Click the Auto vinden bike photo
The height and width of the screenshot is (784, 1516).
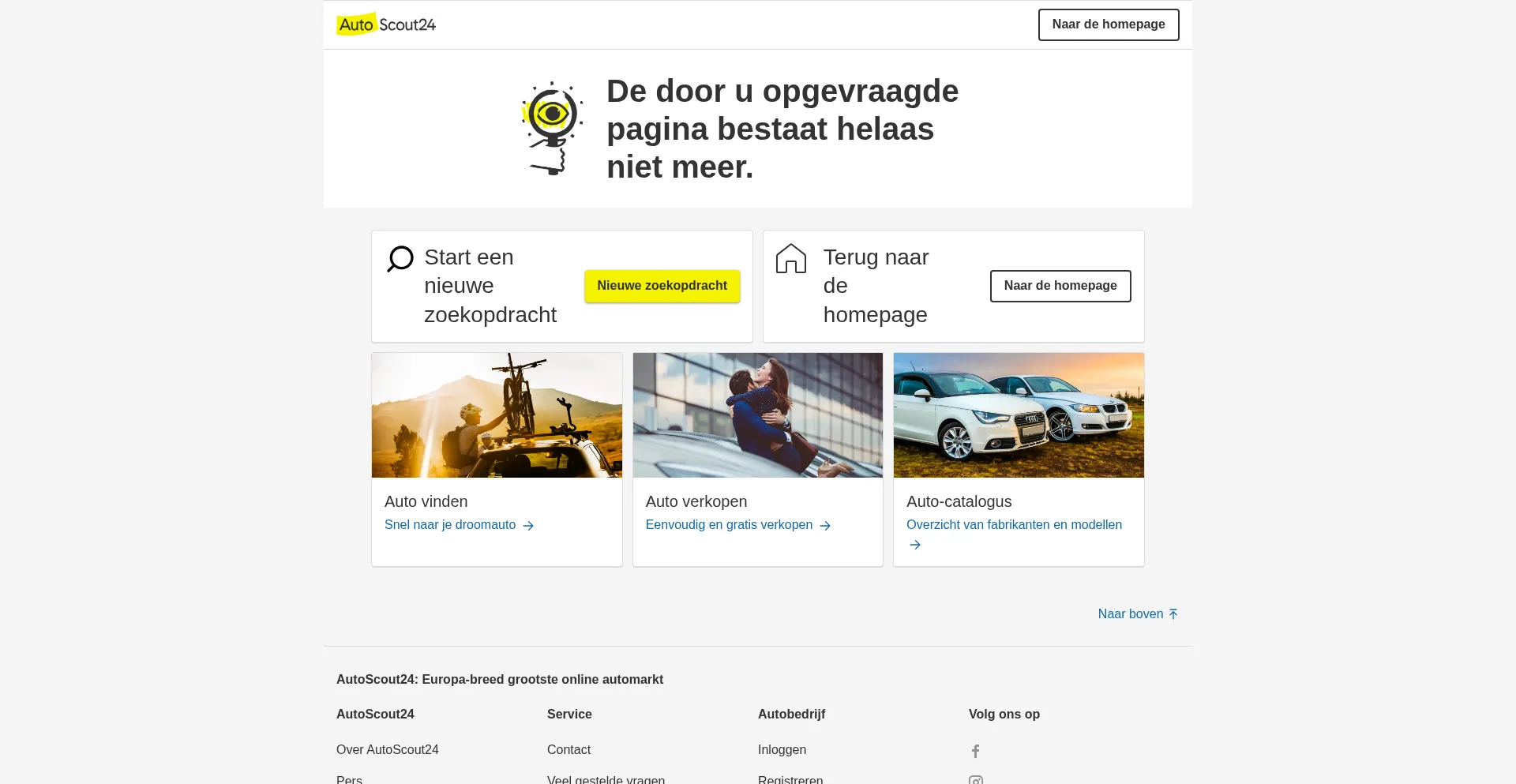coord(497,415)
